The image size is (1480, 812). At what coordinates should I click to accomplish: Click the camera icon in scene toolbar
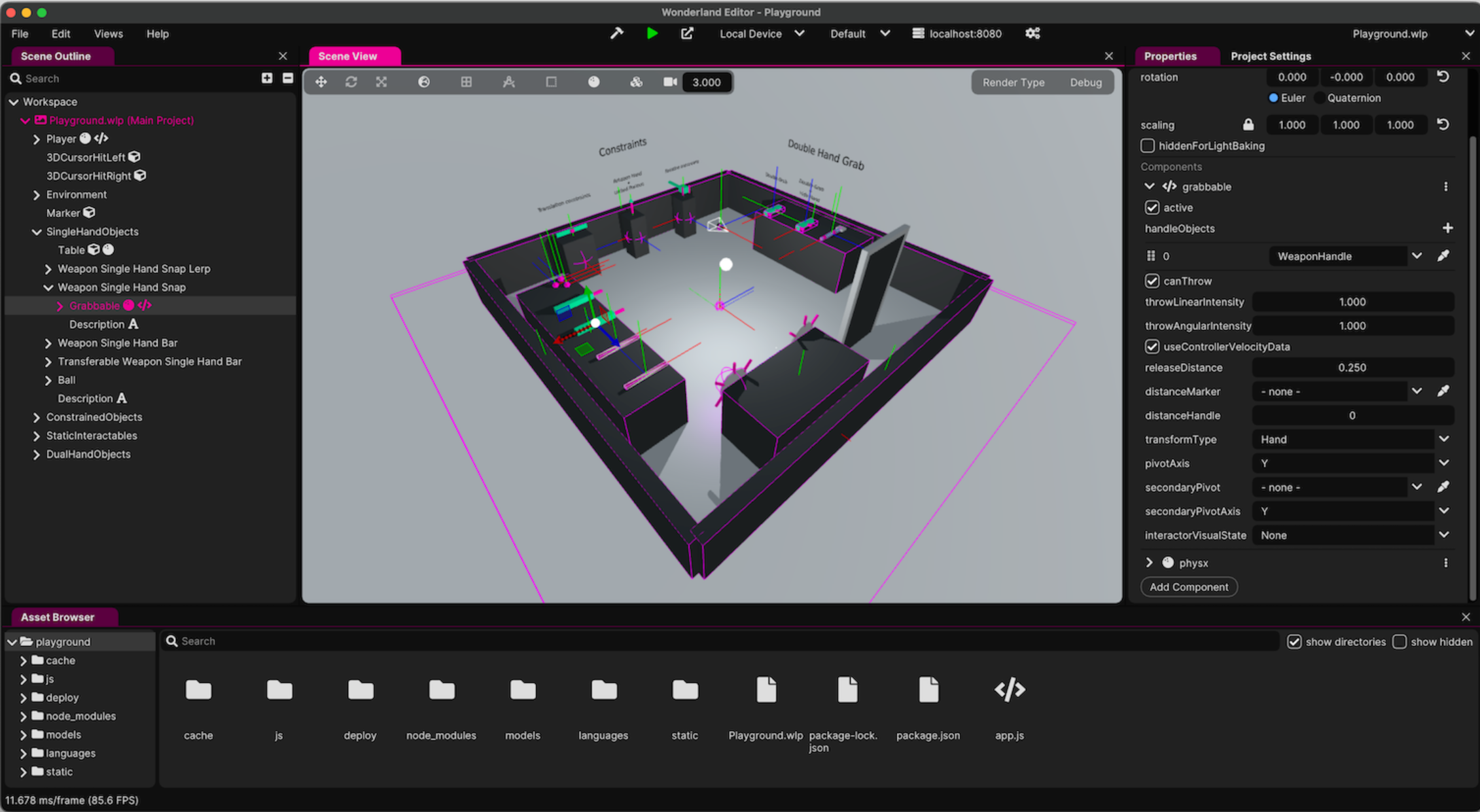[x=670, y=82]
